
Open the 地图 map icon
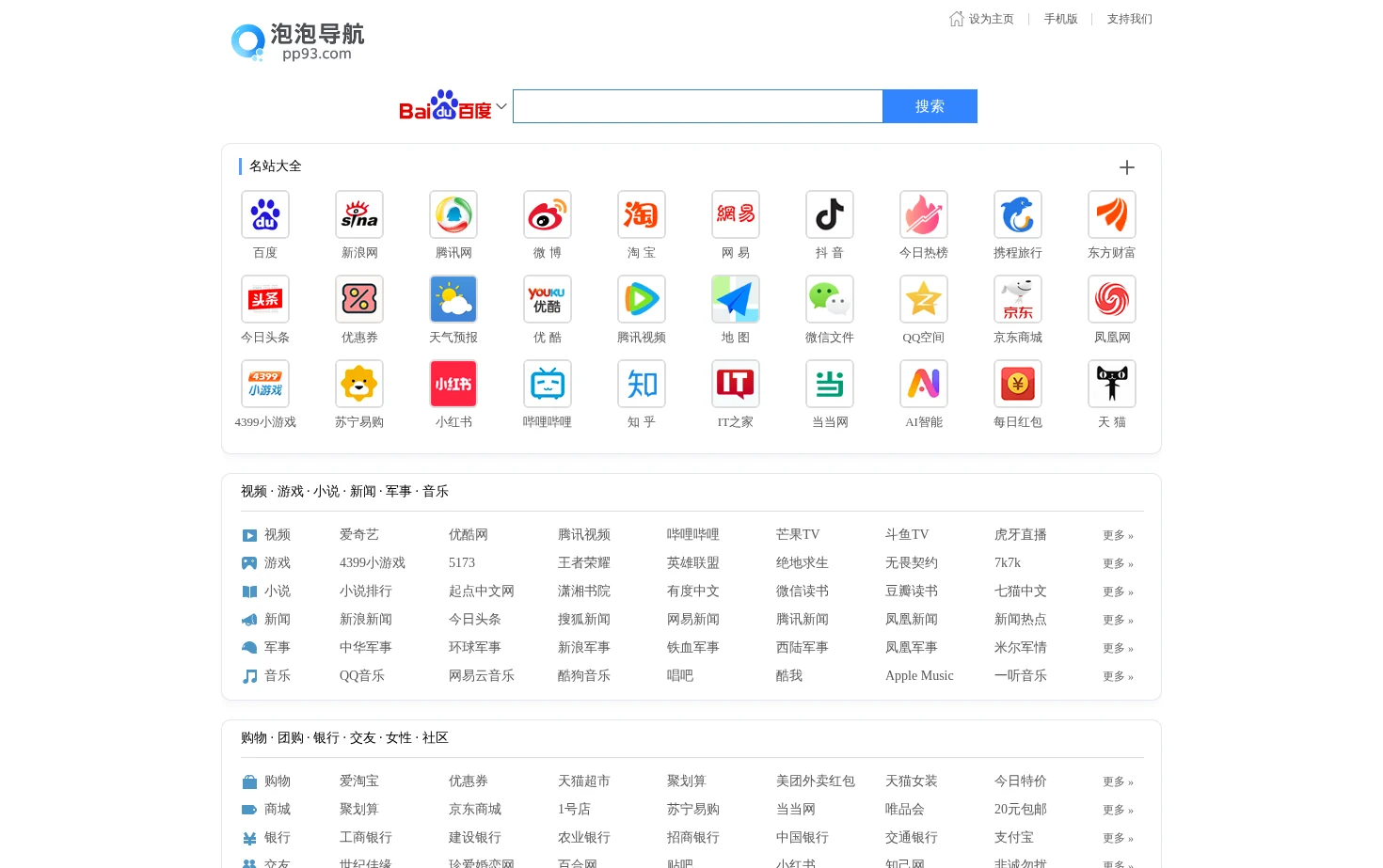pyautogui.click(x=736, y=299)
